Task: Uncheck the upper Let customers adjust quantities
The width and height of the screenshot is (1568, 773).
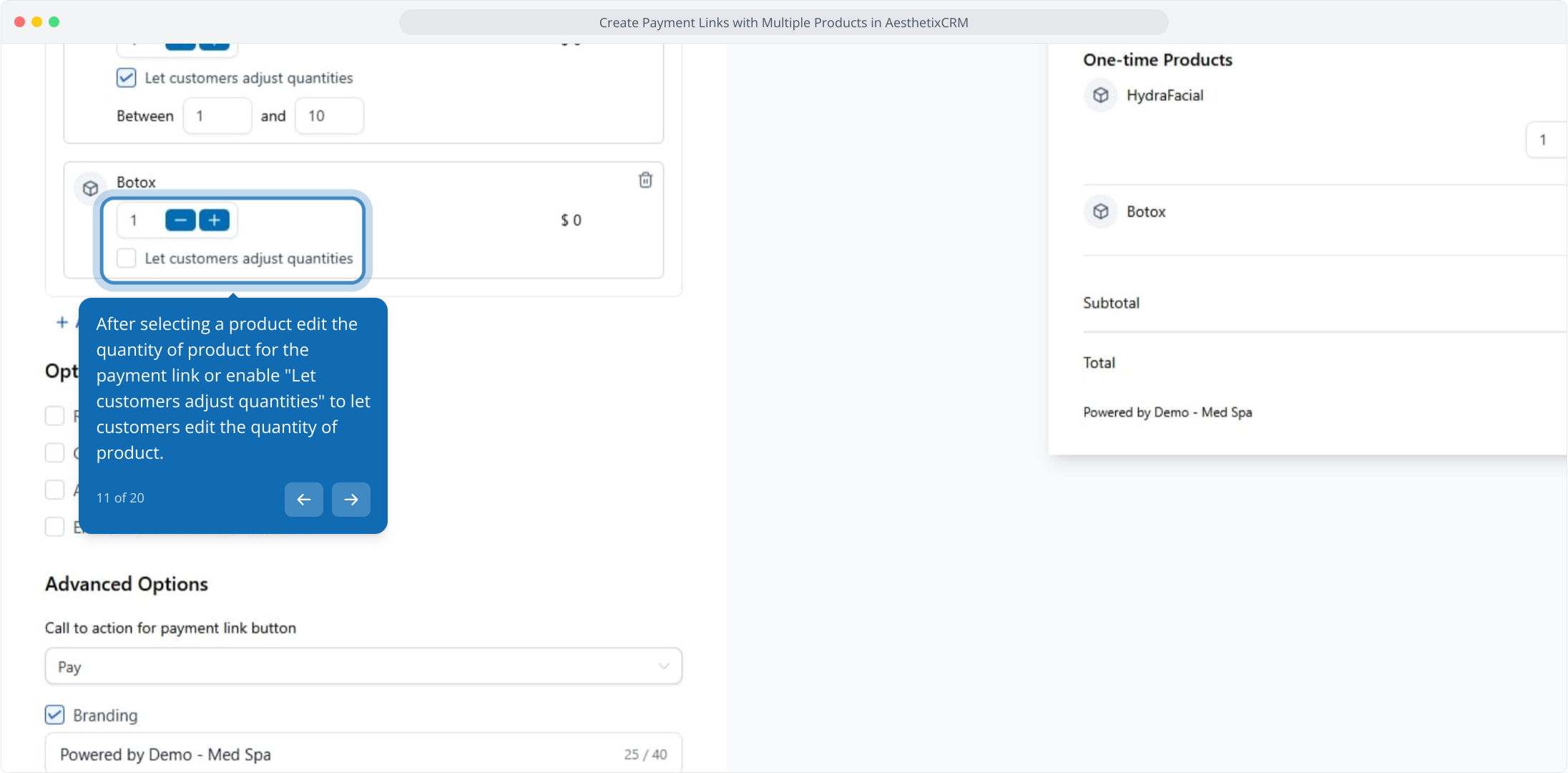Action: click(x=127, y=78)
